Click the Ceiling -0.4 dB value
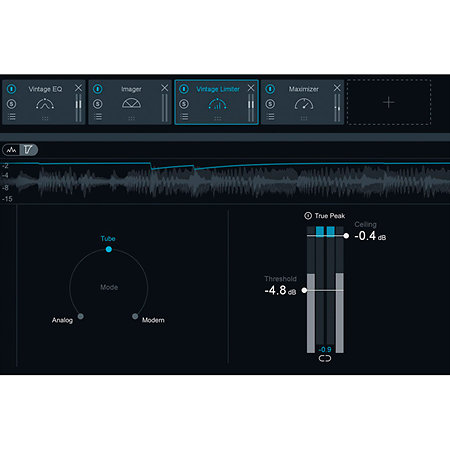 [370, 236]
